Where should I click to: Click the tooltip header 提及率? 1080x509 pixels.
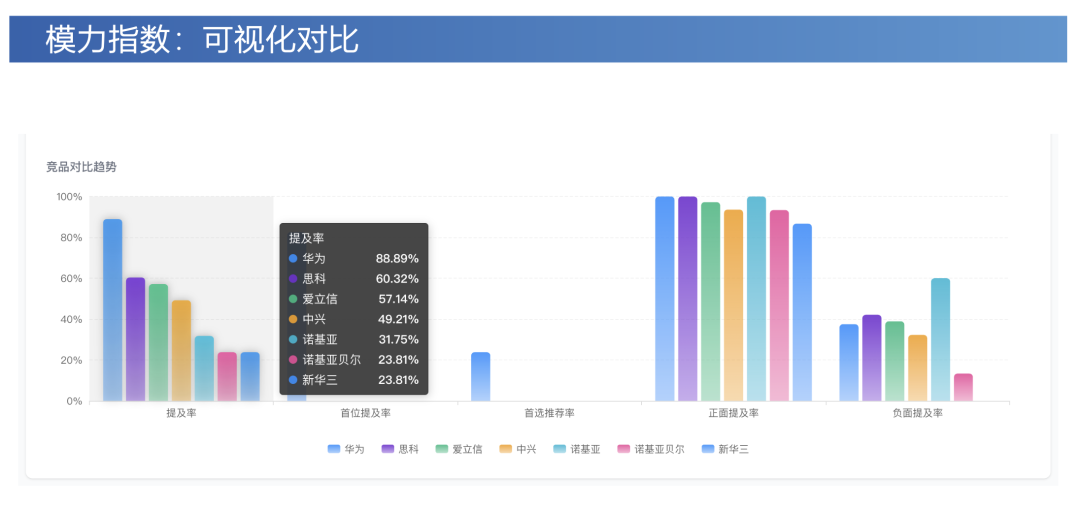coord(307,238)
